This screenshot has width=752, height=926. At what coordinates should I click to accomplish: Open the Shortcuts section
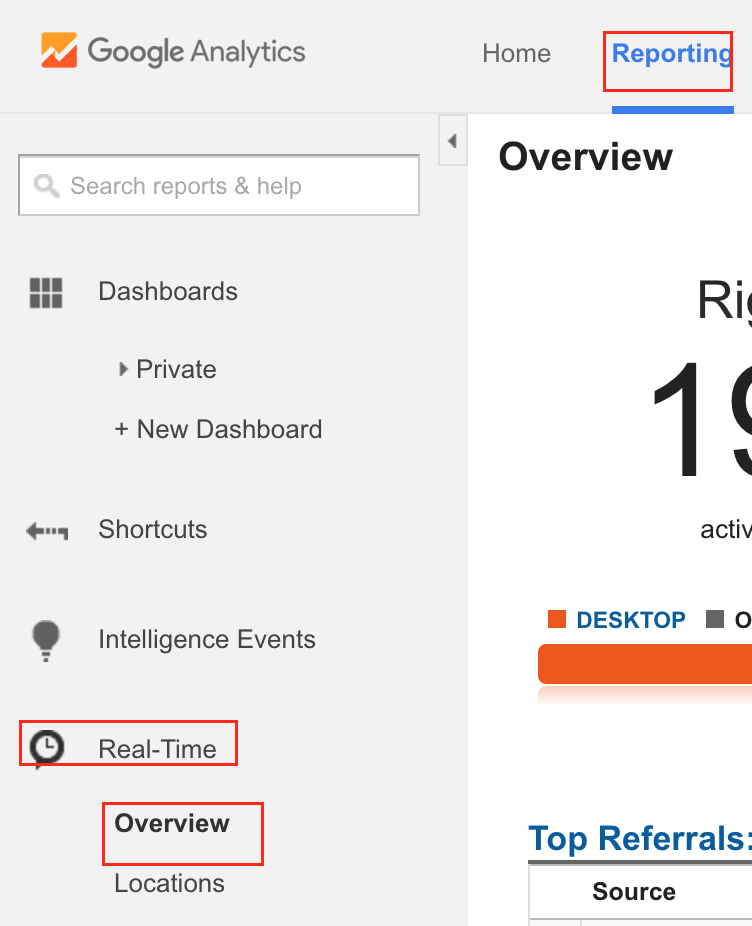tap(152, 529)
